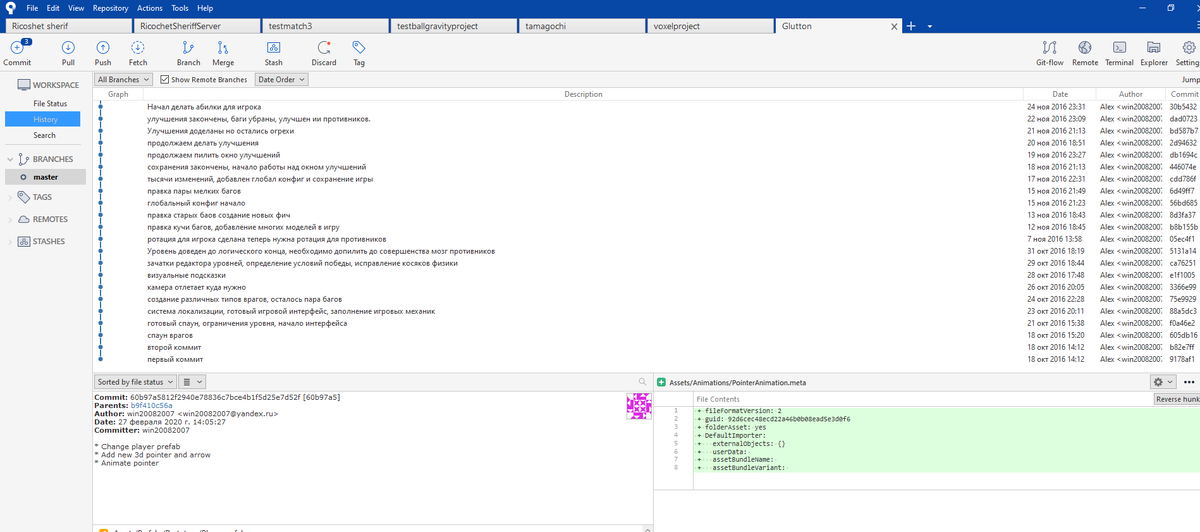Click the Author column header
This screenshot has width=1200, height=532.
1131,94
